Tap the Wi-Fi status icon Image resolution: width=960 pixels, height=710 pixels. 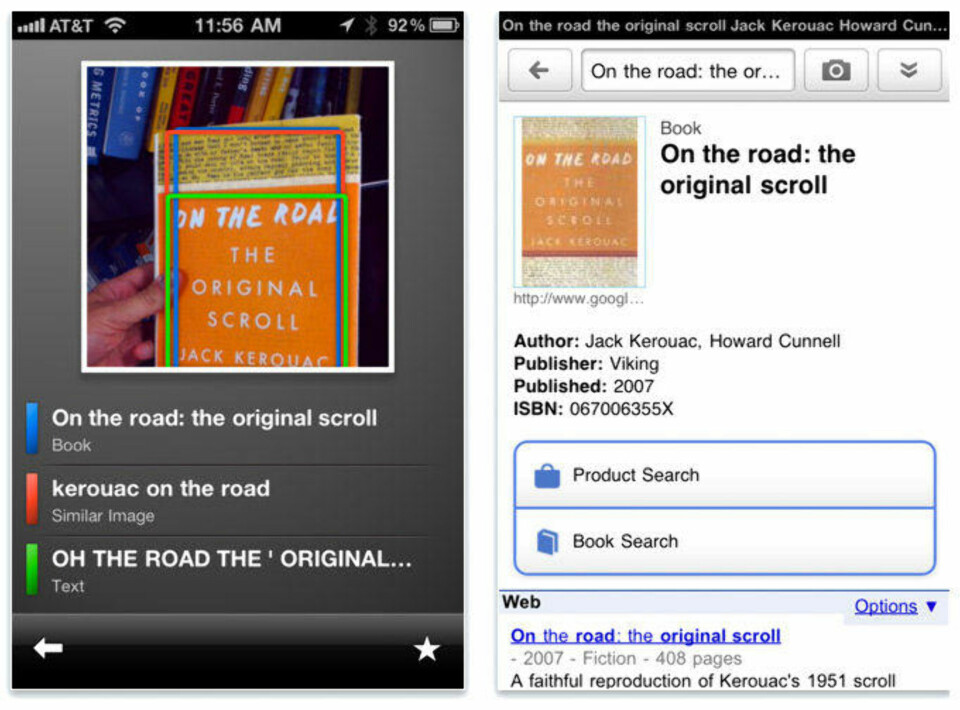[115, 25]
